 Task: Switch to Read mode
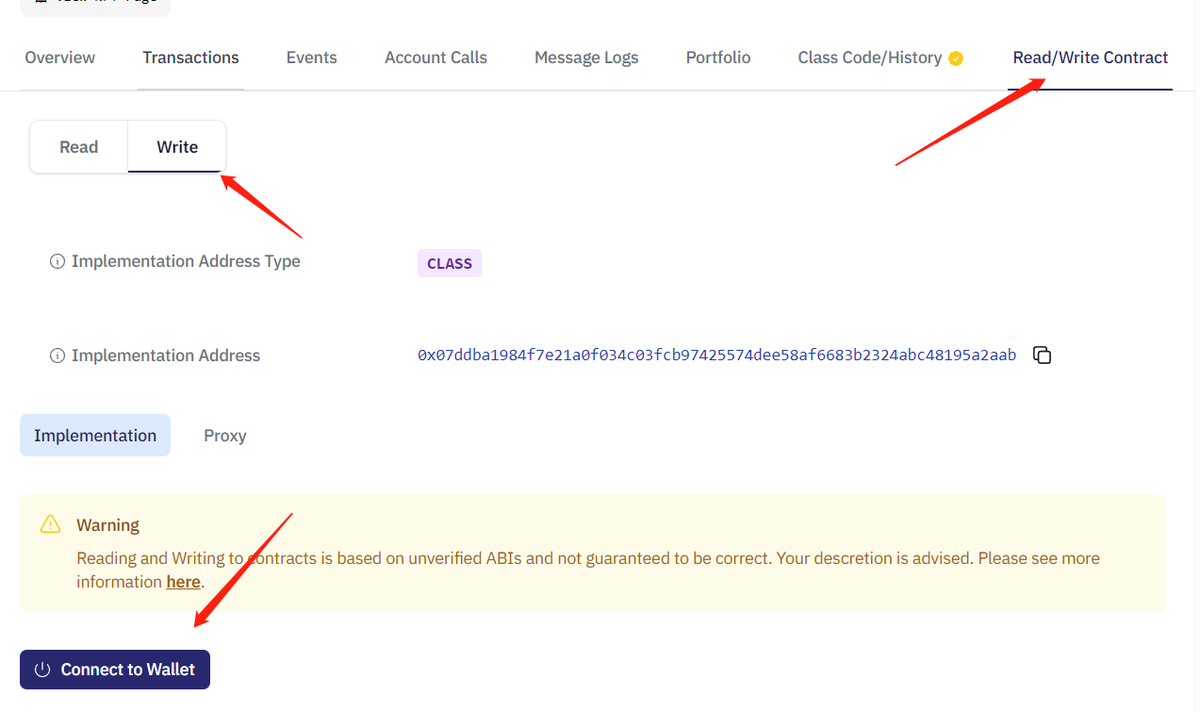click(79, 147)
